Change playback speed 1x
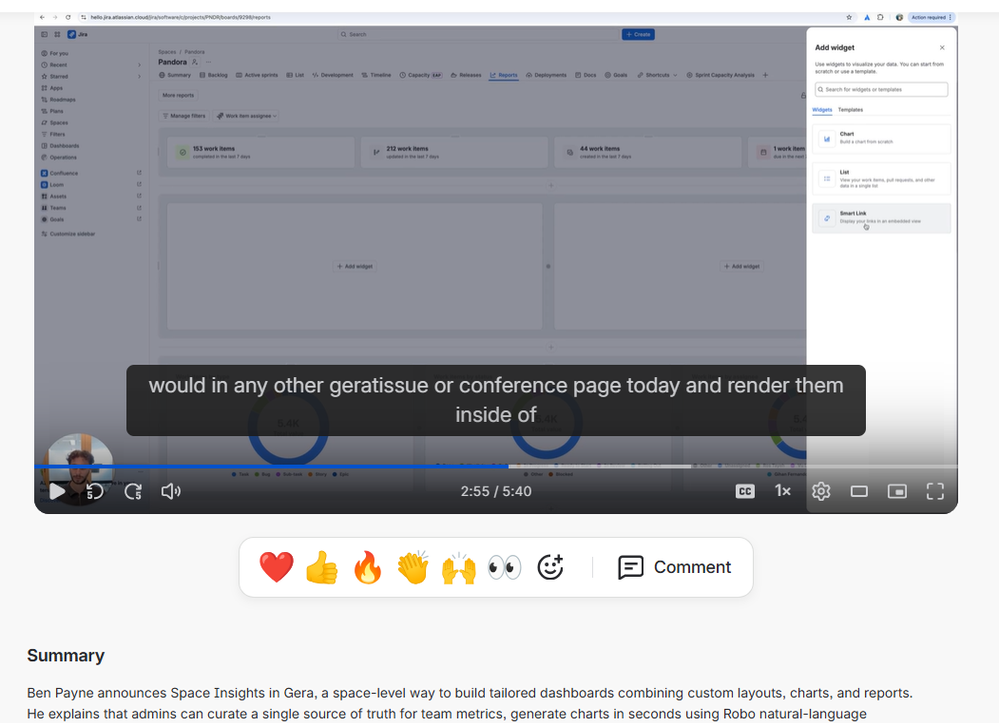 [x=782, y=491]
